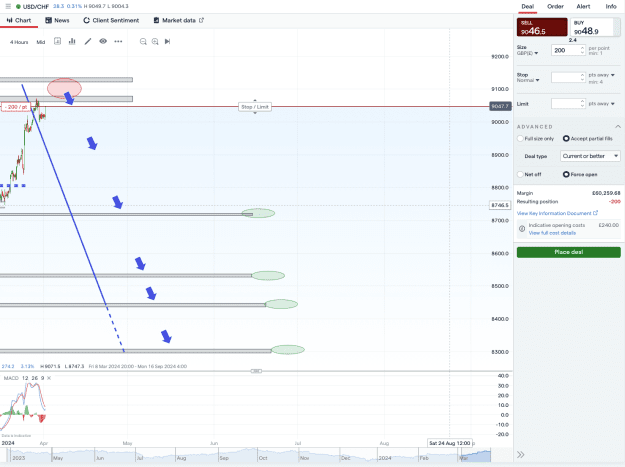This screenshot has width=625, height=467.
Task: Click the Stop distance input field
Action: click(565, 77)
